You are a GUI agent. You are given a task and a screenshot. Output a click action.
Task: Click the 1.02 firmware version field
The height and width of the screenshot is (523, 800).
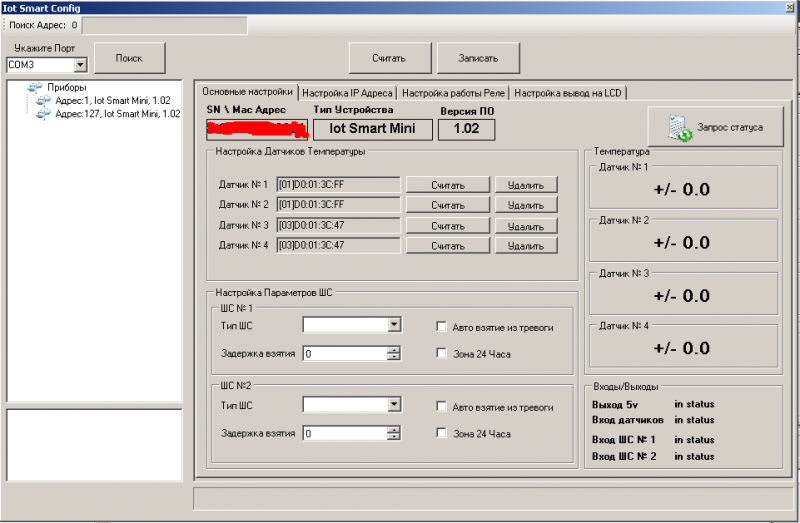(466, 129)
